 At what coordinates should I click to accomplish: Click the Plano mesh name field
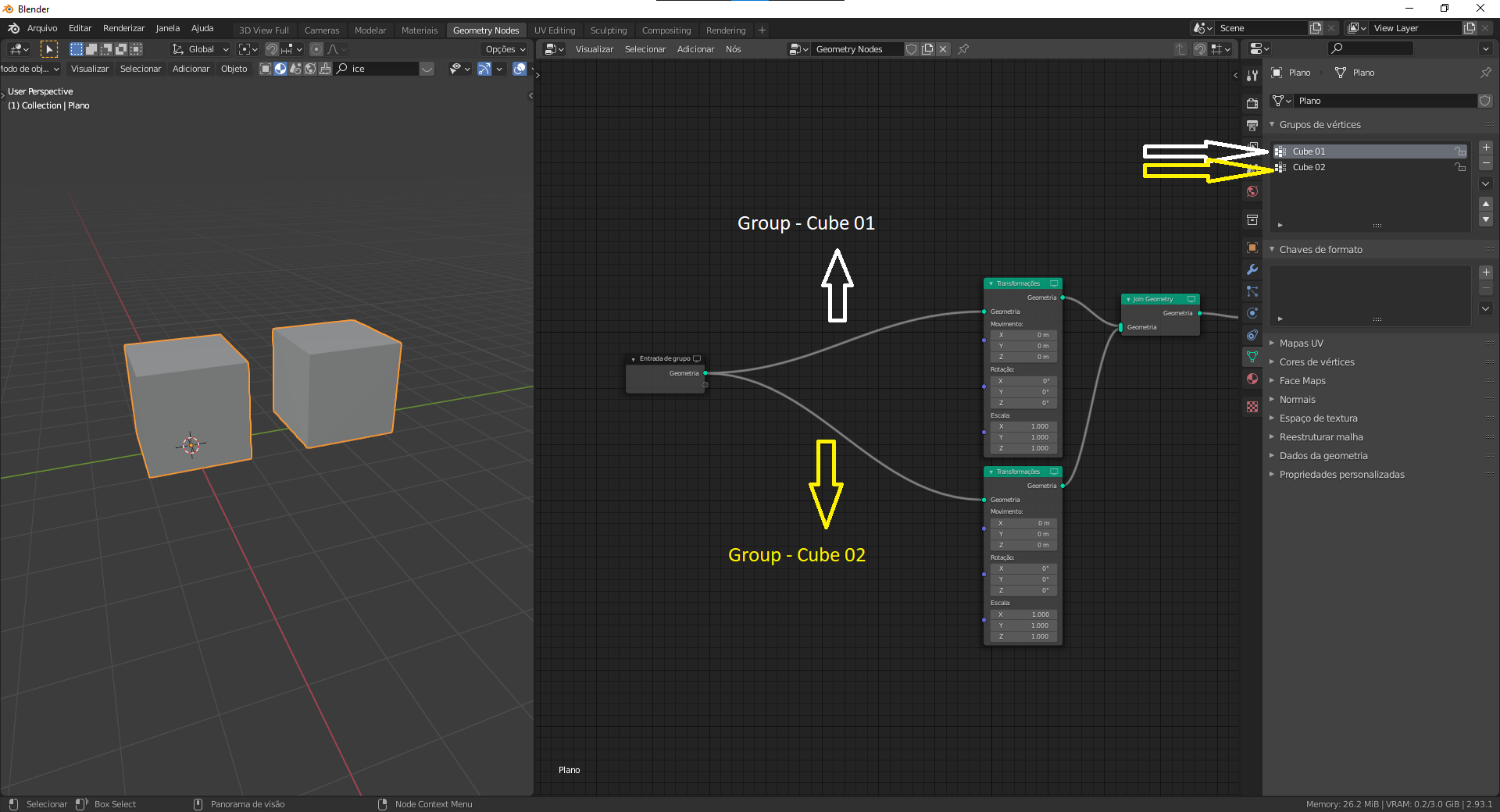(1386, 101)
